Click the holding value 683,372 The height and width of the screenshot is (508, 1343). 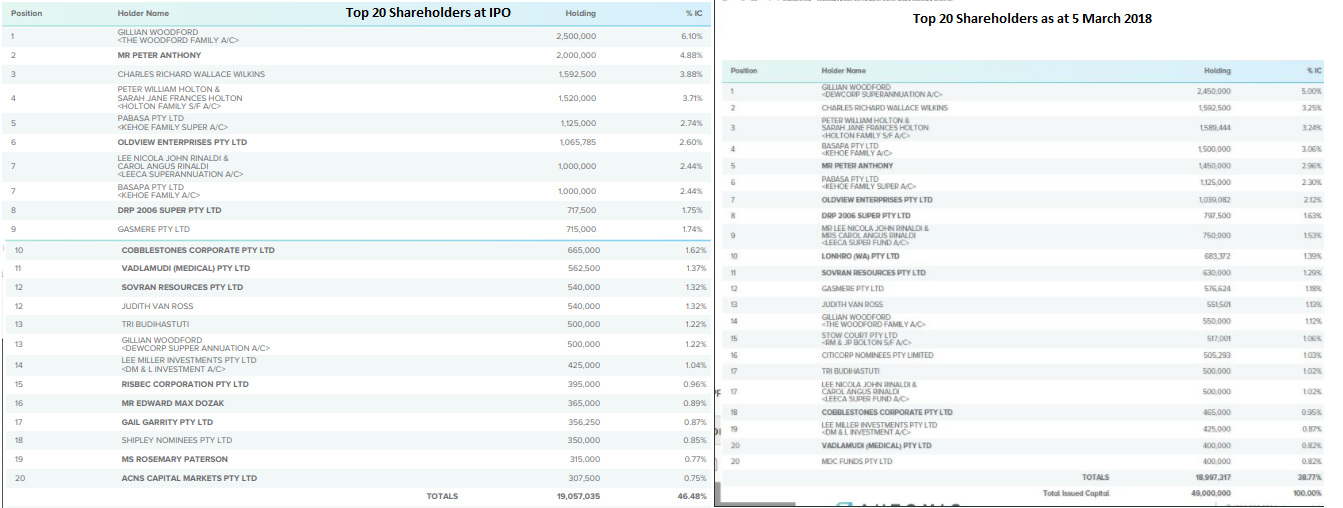point(1217,256)
